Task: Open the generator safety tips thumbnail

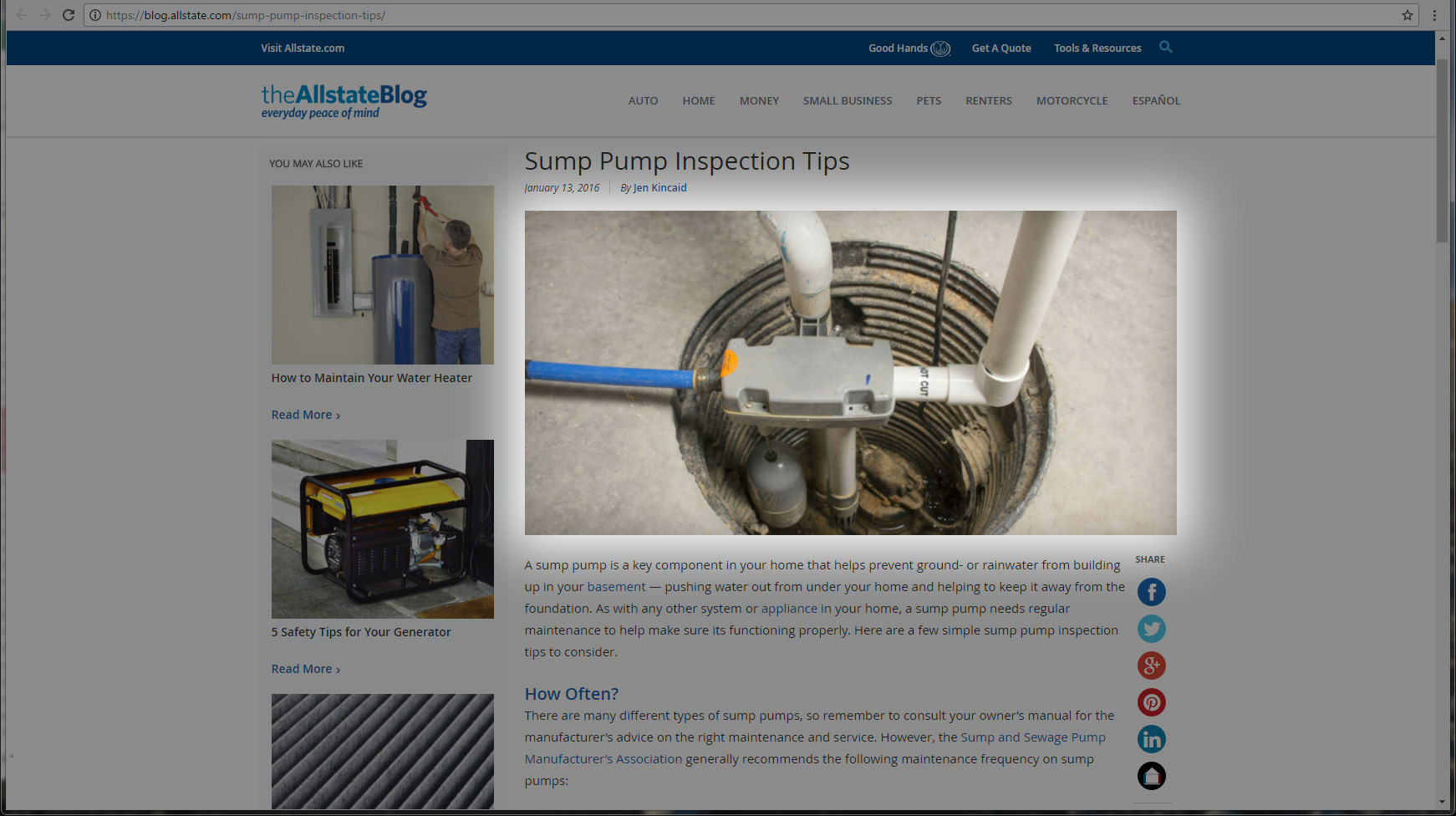Action: (x=382, y=529)
